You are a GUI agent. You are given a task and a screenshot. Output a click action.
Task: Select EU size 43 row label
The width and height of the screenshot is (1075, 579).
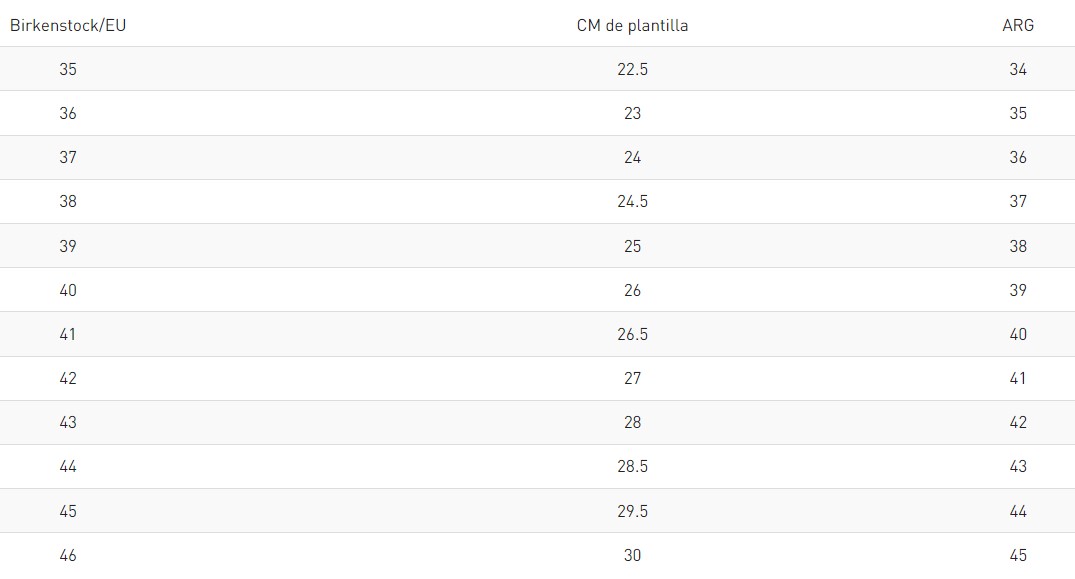coord(68,422)
